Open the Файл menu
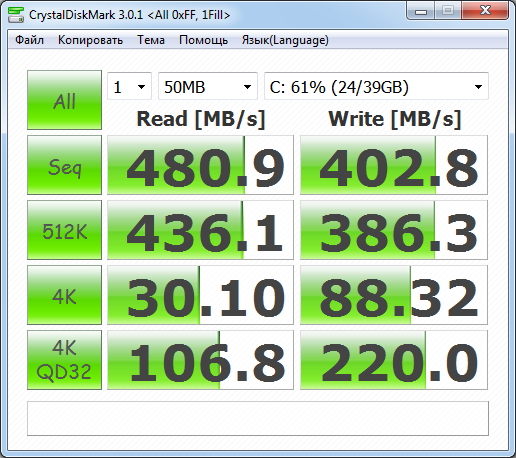516x458 pixels. (x=29, y=40)
